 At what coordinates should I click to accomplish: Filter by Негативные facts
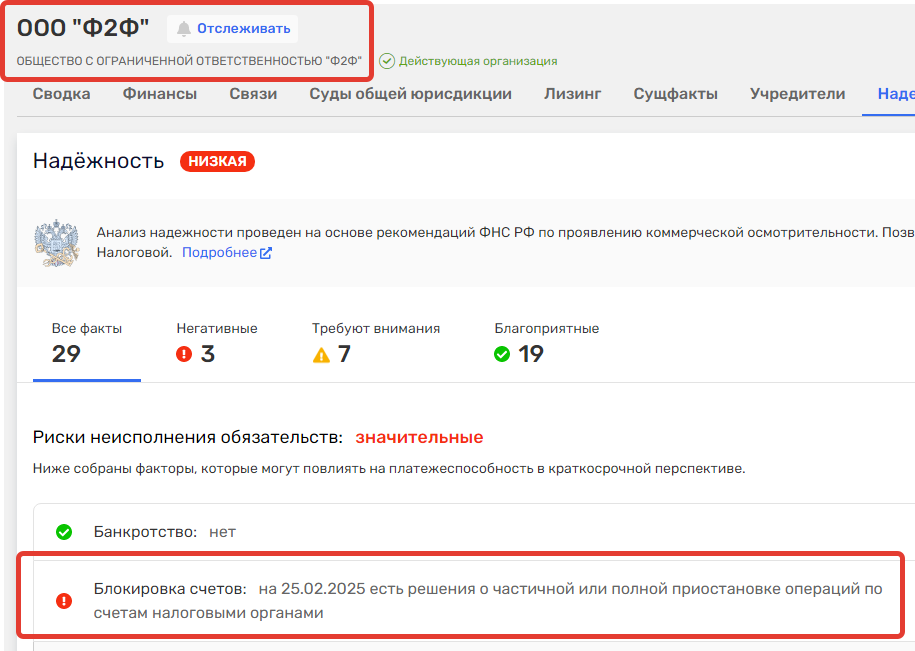(x=216, y=344)
